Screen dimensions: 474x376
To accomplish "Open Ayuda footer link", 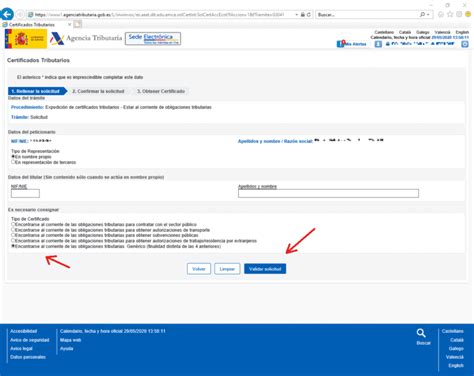I will point(66,348).
